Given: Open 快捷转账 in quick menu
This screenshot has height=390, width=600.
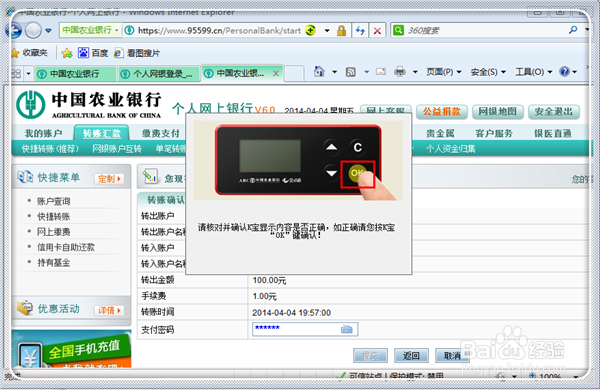Looking at the screenshot, I should (x=53, y=216).
